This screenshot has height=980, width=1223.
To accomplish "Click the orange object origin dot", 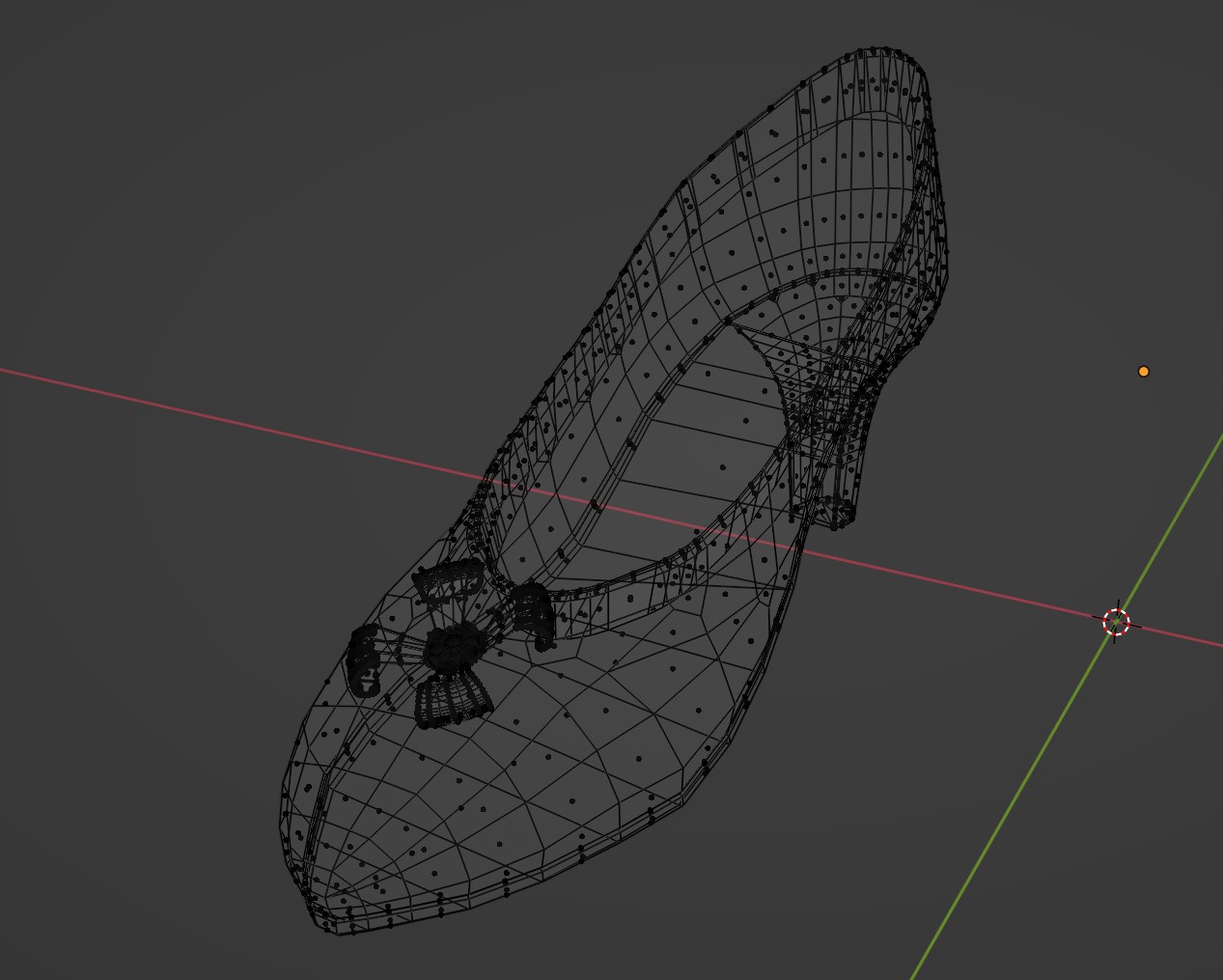I will click(x=1144, y=371).
